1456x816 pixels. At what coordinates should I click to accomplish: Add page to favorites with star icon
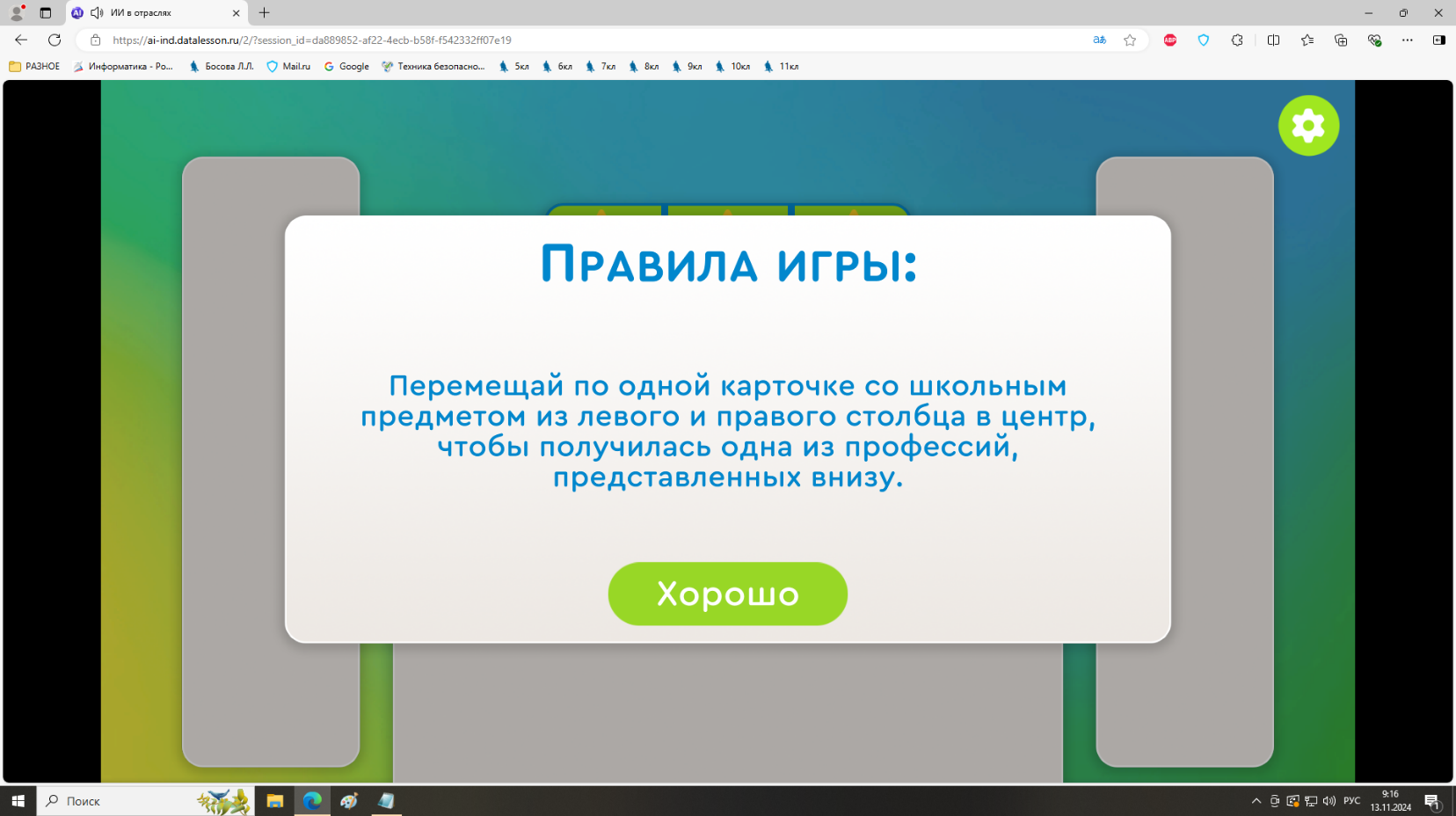click(x=1130, y=40)
